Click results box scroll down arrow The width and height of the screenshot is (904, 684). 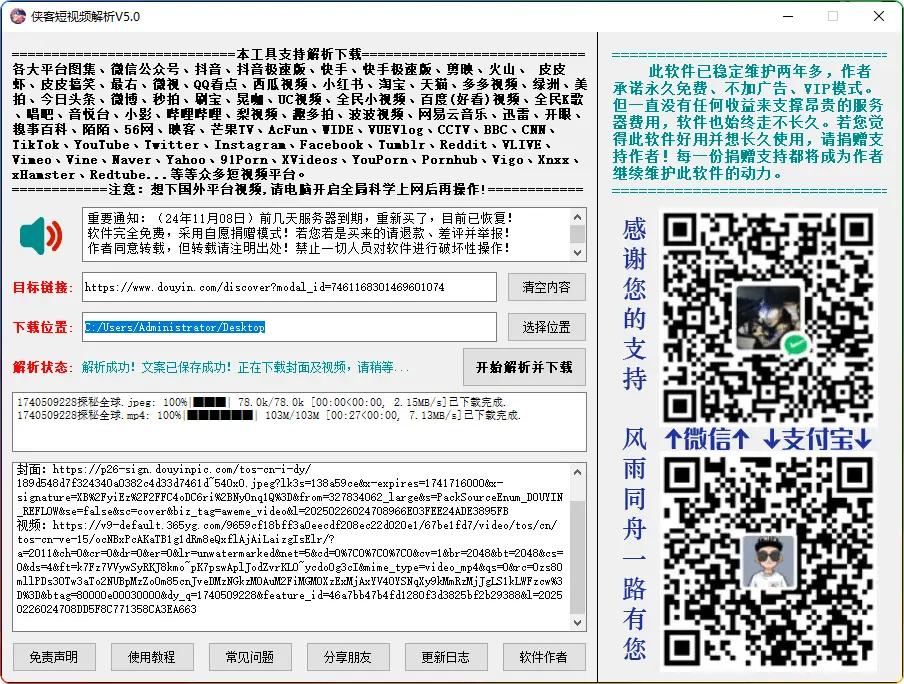tap(577, 623)
